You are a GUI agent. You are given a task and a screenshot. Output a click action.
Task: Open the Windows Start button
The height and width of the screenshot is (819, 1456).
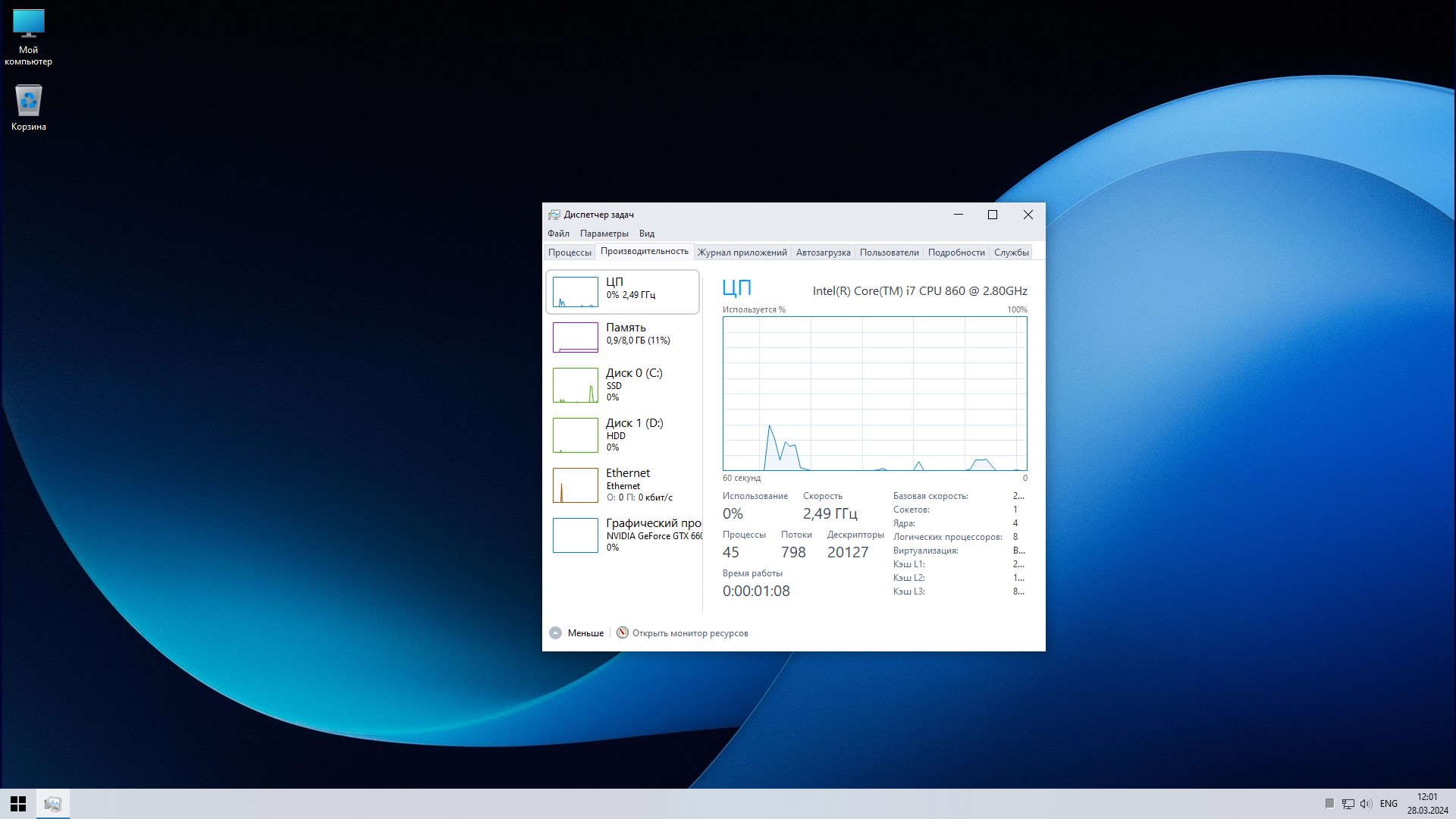[x=18, y=804]
